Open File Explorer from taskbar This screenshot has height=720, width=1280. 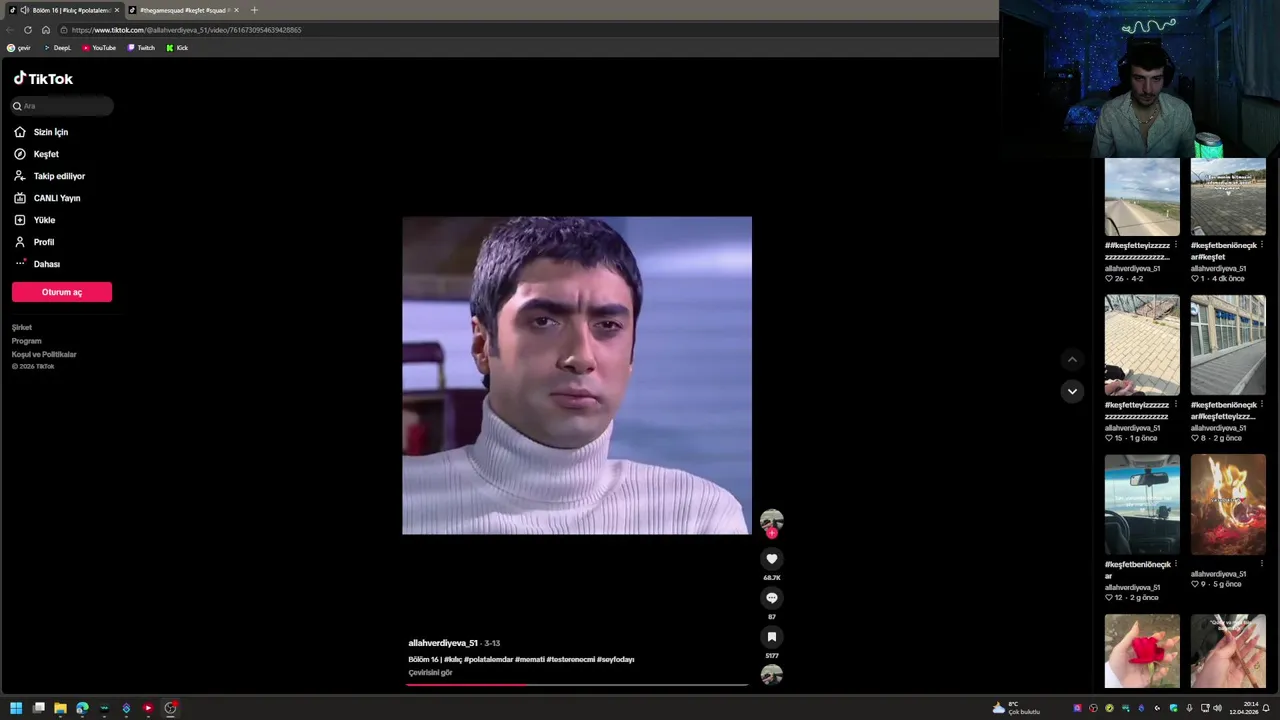(x=60, y=708)
